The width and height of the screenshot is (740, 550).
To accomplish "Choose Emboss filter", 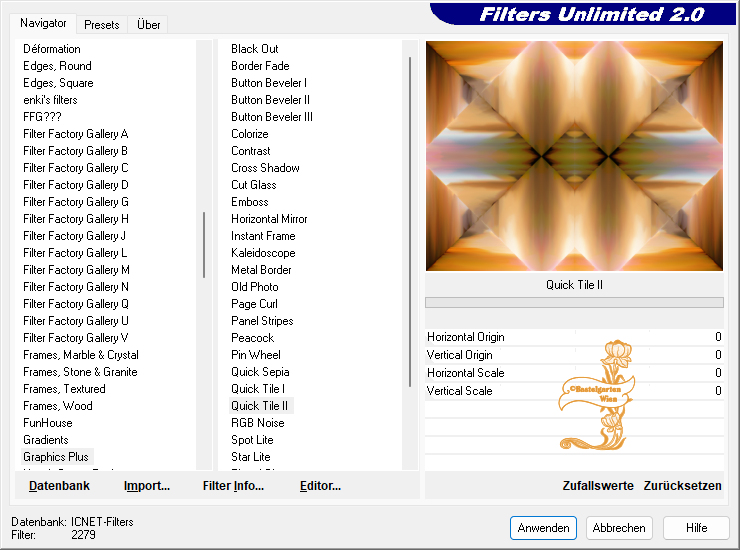I will click(250, 202).
